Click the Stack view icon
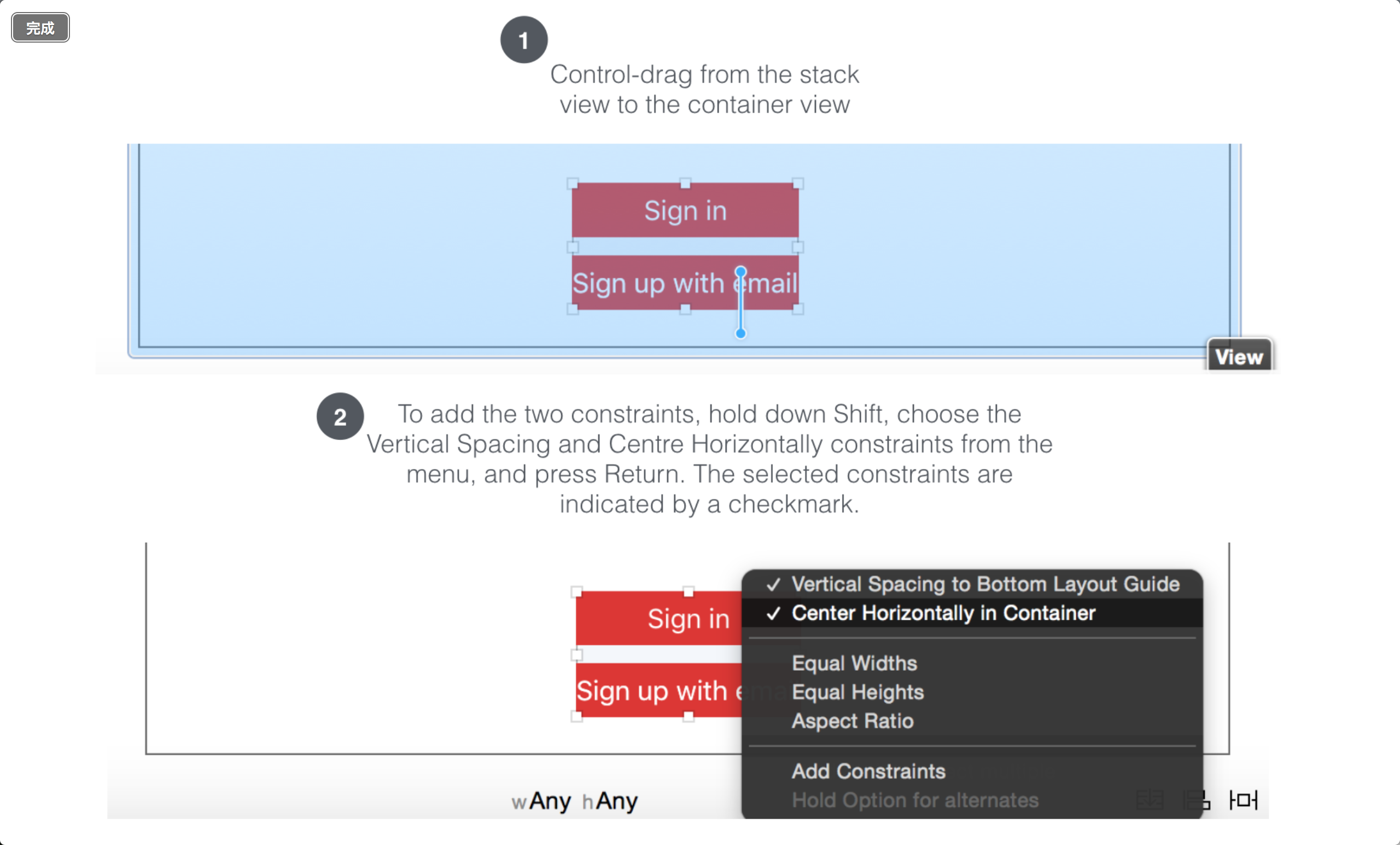1400x845 pixels. click(1150, 800)
